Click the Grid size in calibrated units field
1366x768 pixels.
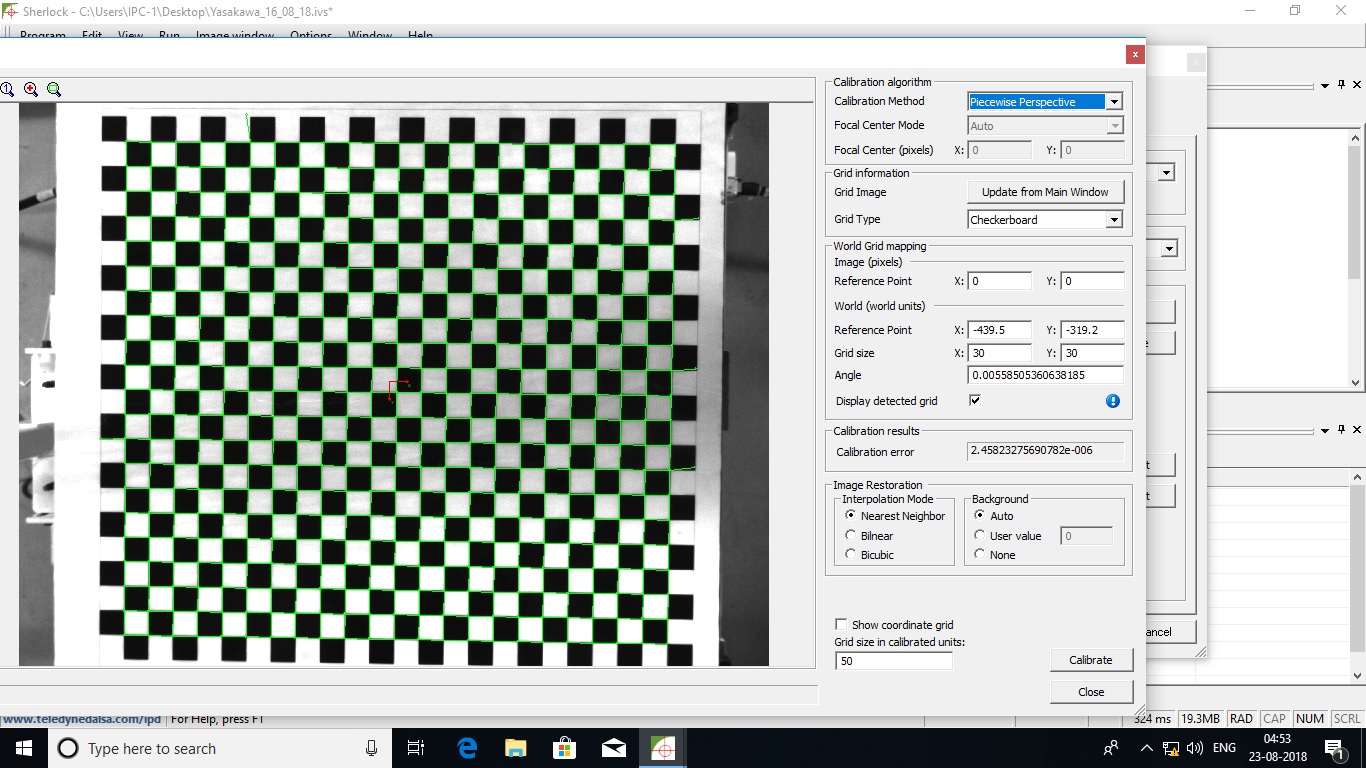[x=894, y=661]
